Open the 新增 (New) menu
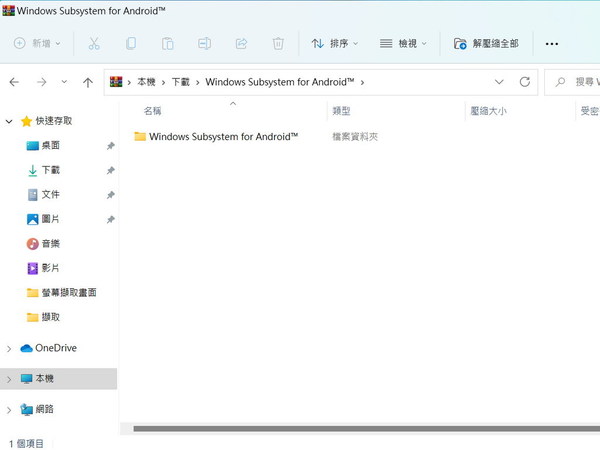 pos(37,43)
